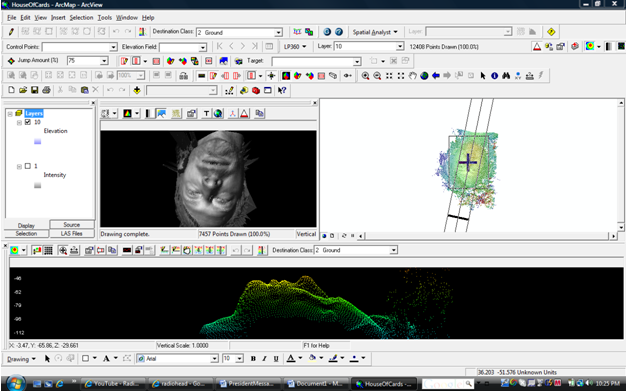Image resolution: width=626 pixels, height=392 pixels.
Task: Click the Jump Amount diamond icon
Action: tap(11, 61)
